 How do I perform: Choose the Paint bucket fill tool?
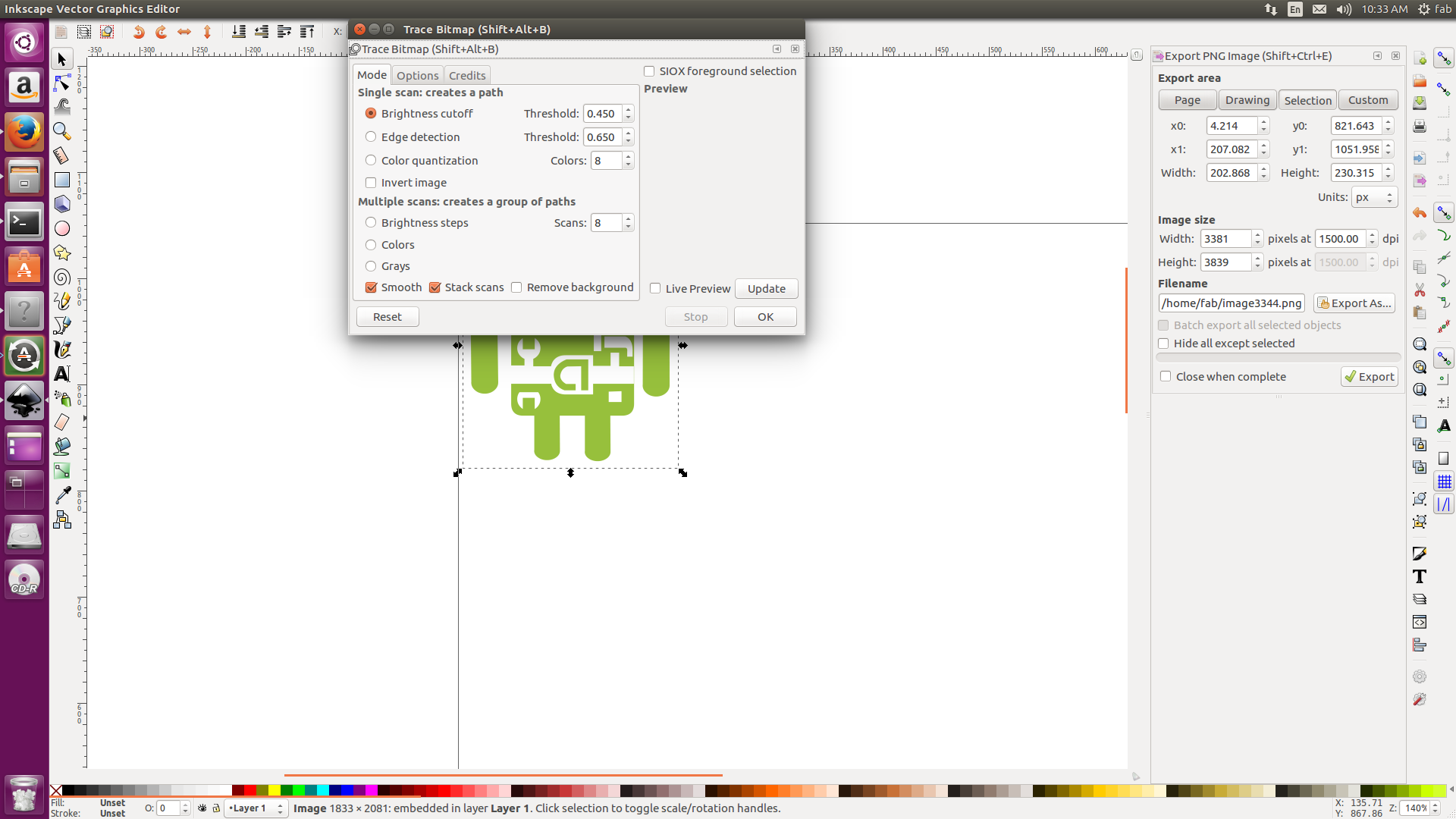coord(62,447)
